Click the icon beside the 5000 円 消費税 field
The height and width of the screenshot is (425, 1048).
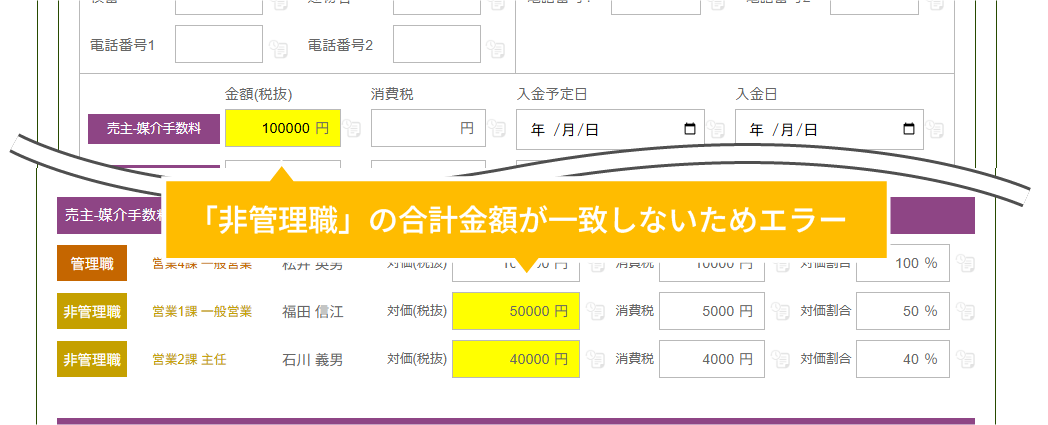(x=781, y=311)
